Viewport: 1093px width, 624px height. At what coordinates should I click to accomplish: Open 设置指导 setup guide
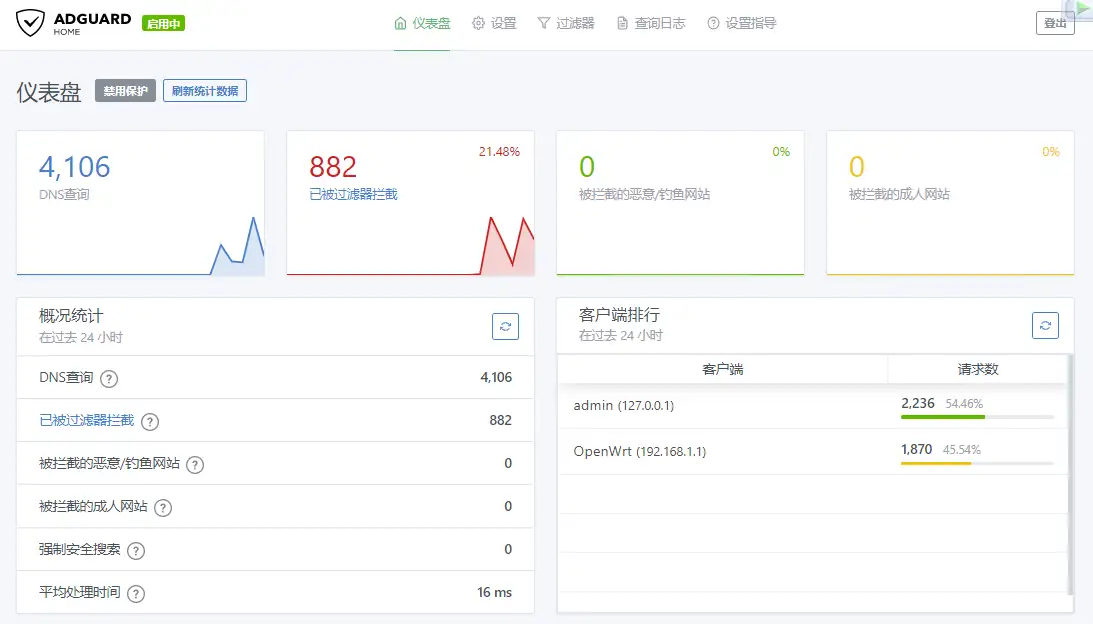742,24
